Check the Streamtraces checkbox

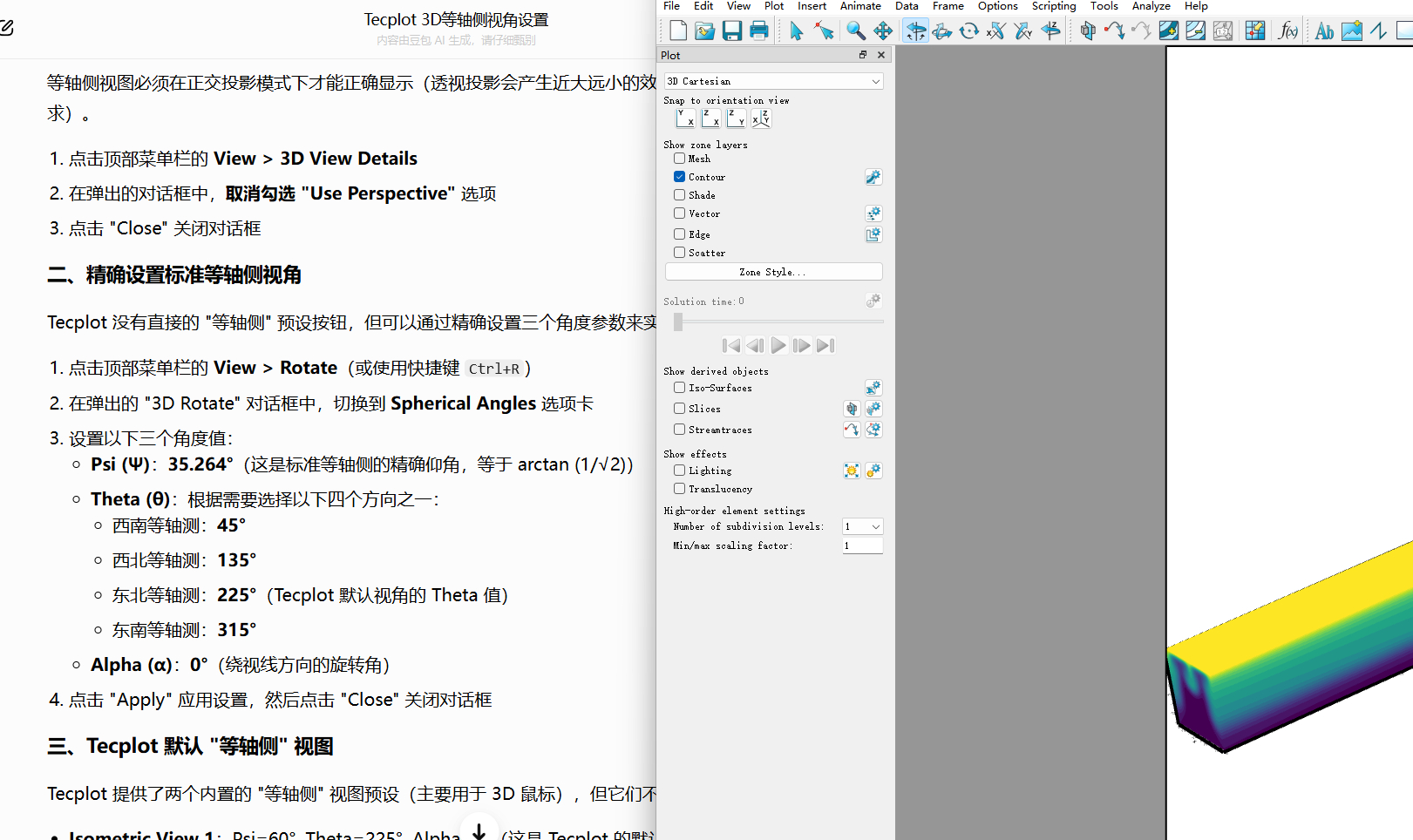(x=679, y=430)
